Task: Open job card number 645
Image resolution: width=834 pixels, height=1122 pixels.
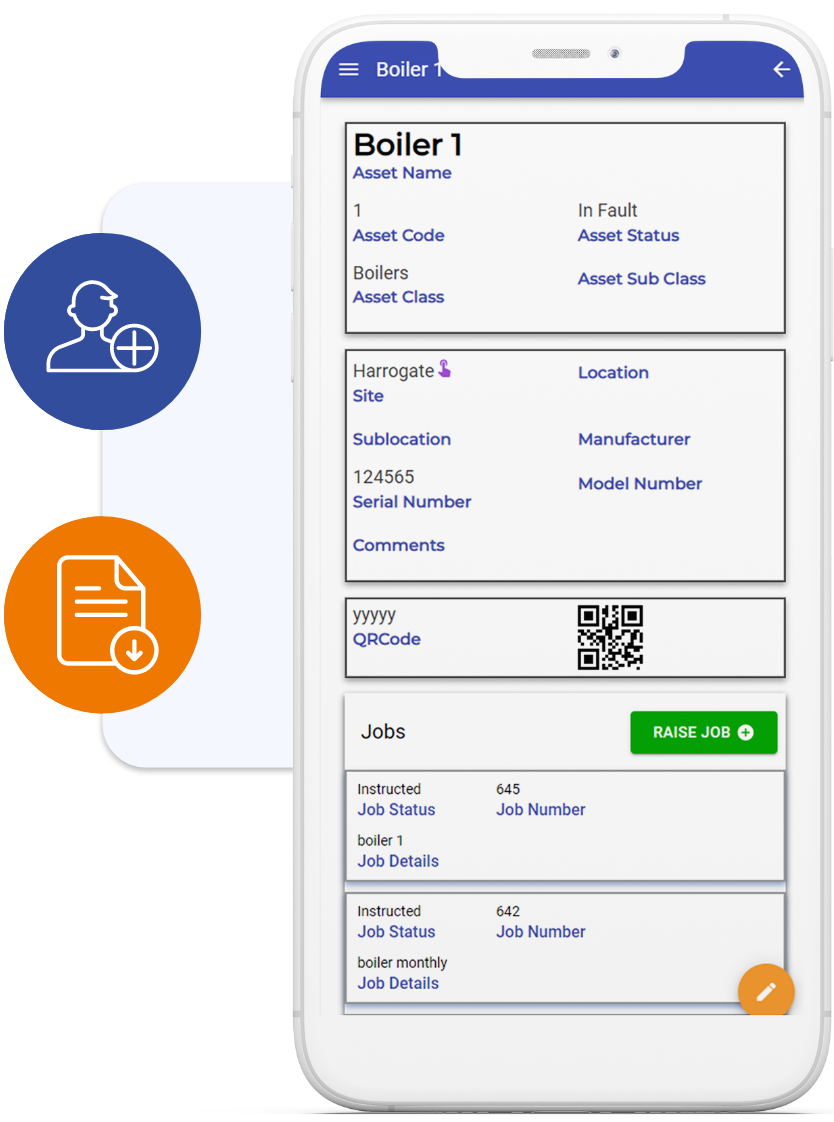Action: pos(565,826)
